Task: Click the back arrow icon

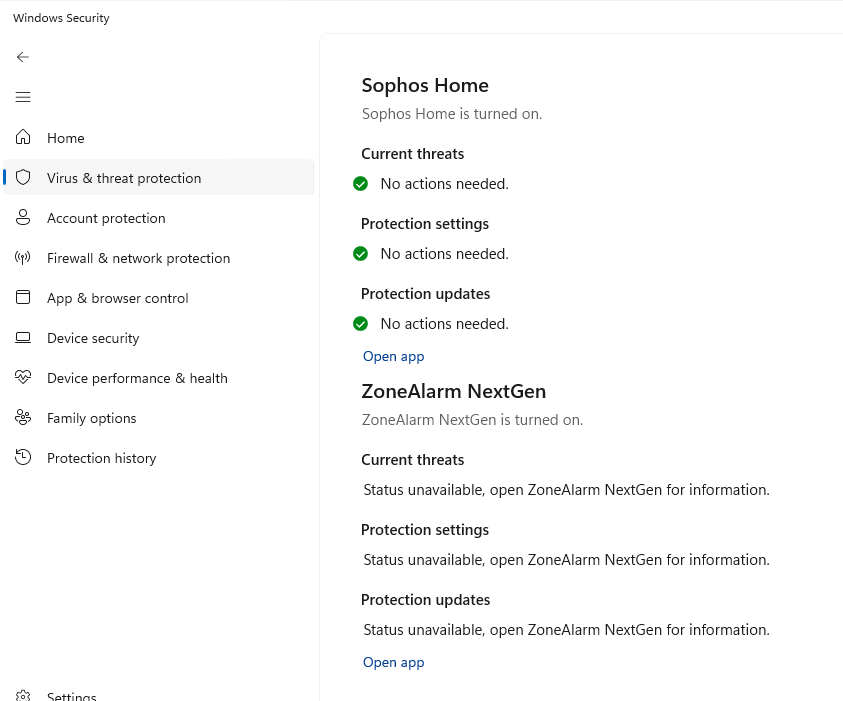Action: [23, 57]
